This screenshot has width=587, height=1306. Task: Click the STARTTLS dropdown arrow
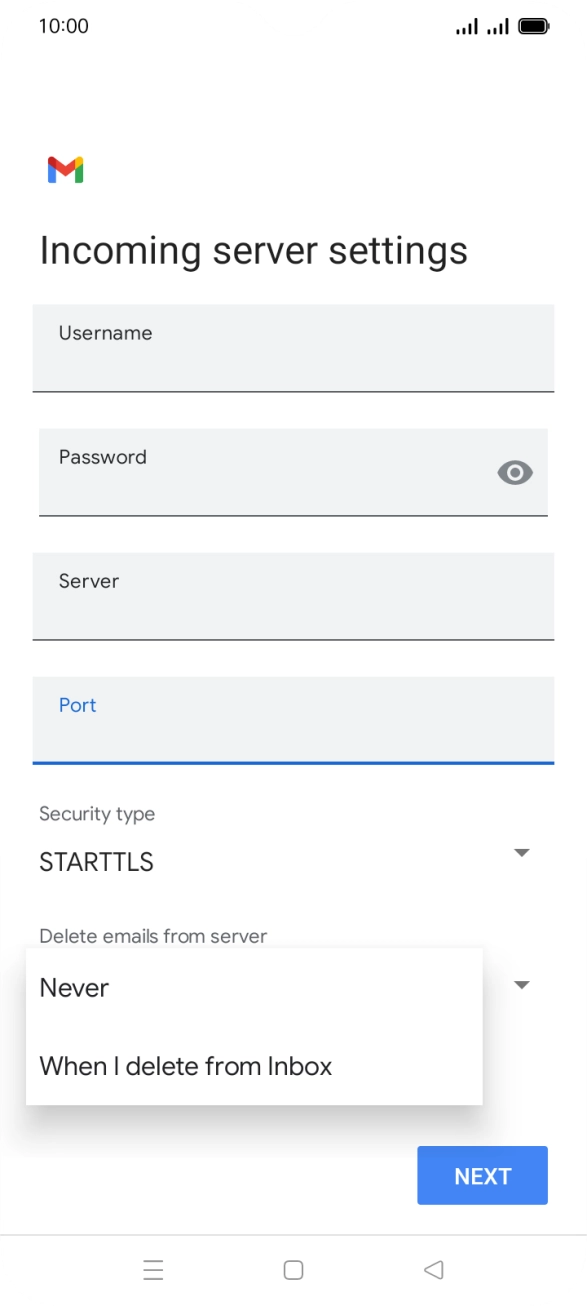coord(521,852)
